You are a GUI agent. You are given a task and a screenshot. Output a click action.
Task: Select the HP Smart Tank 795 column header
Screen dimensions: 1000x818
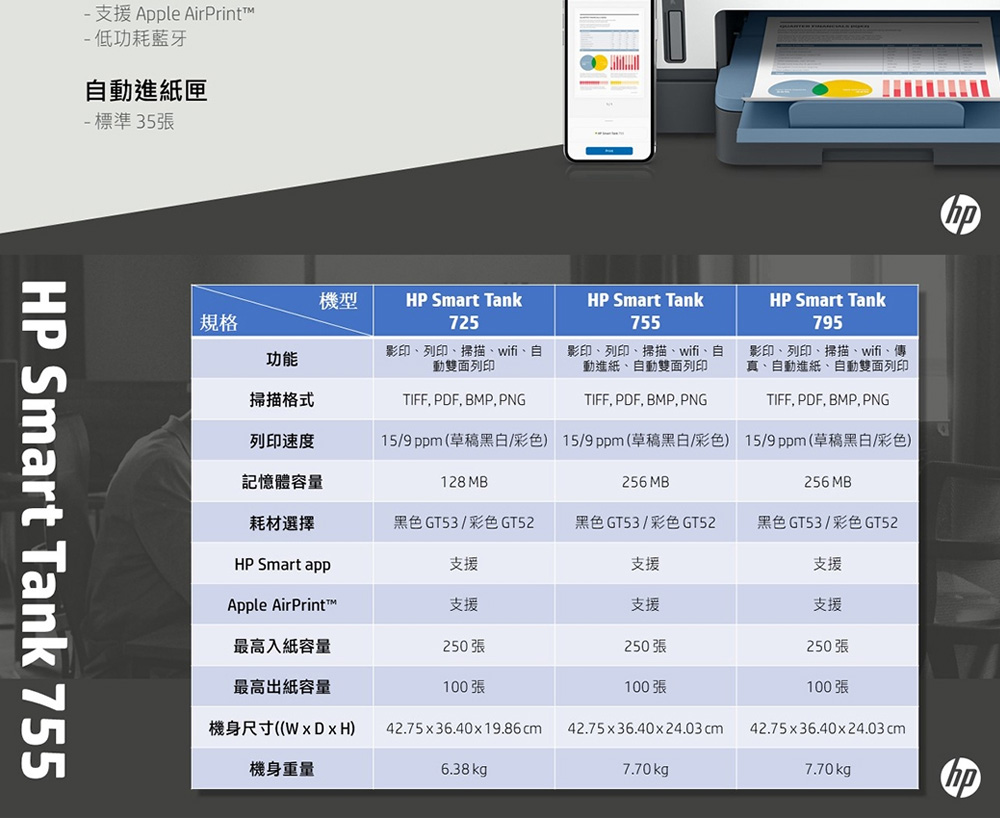(x=828, y=310)
